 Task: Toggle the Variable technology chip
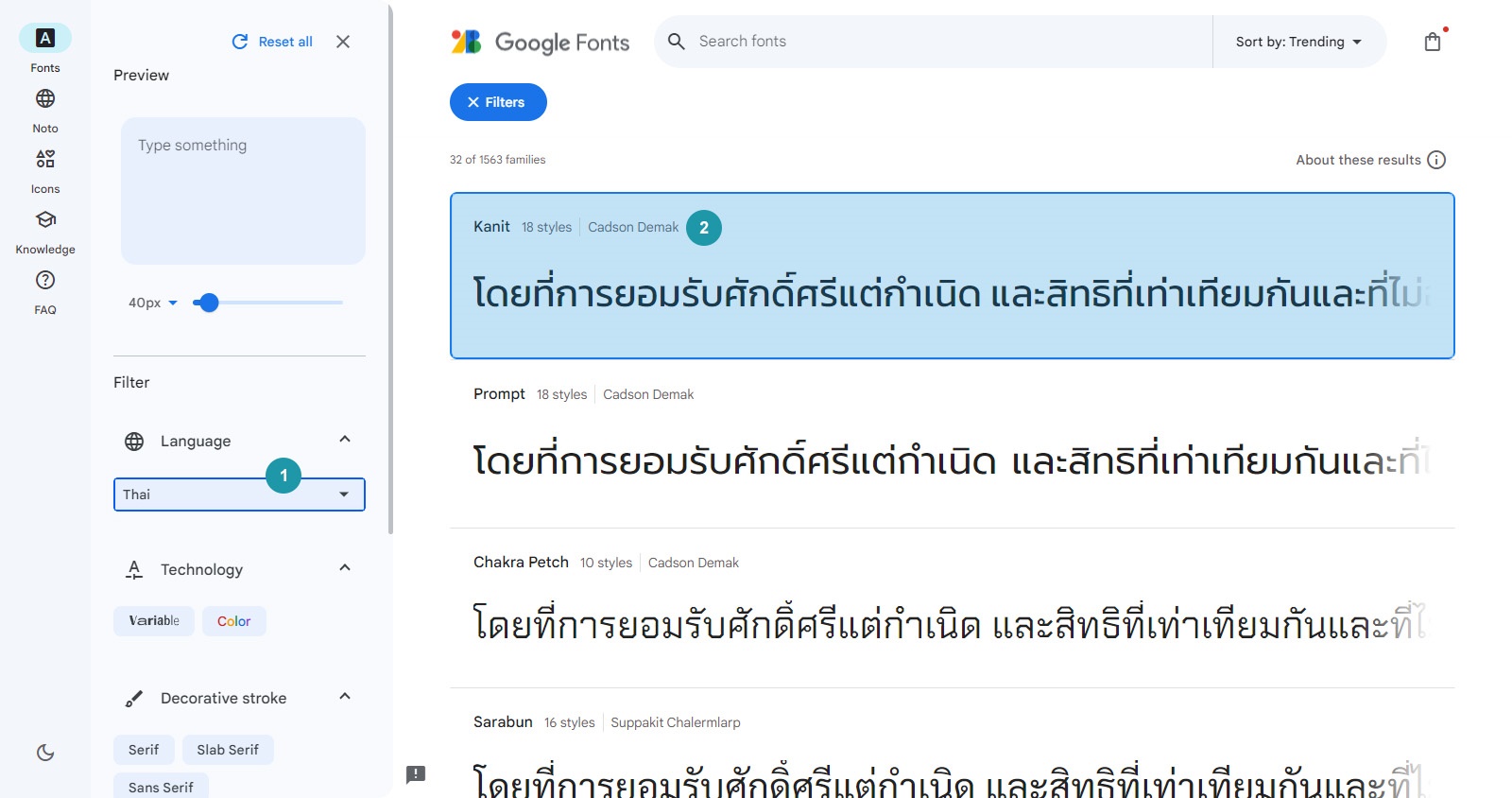point(154,621)
